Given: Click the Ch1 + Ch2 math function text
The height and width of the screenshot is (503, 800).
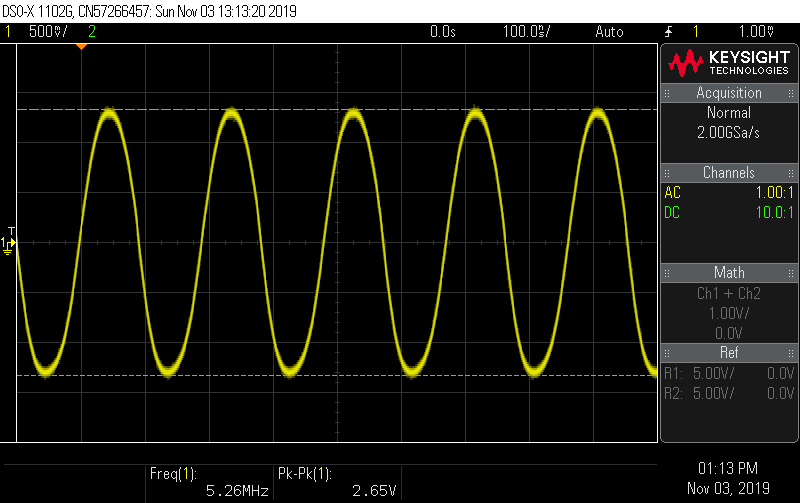Looking at the screenshot, I should (729, 293).
